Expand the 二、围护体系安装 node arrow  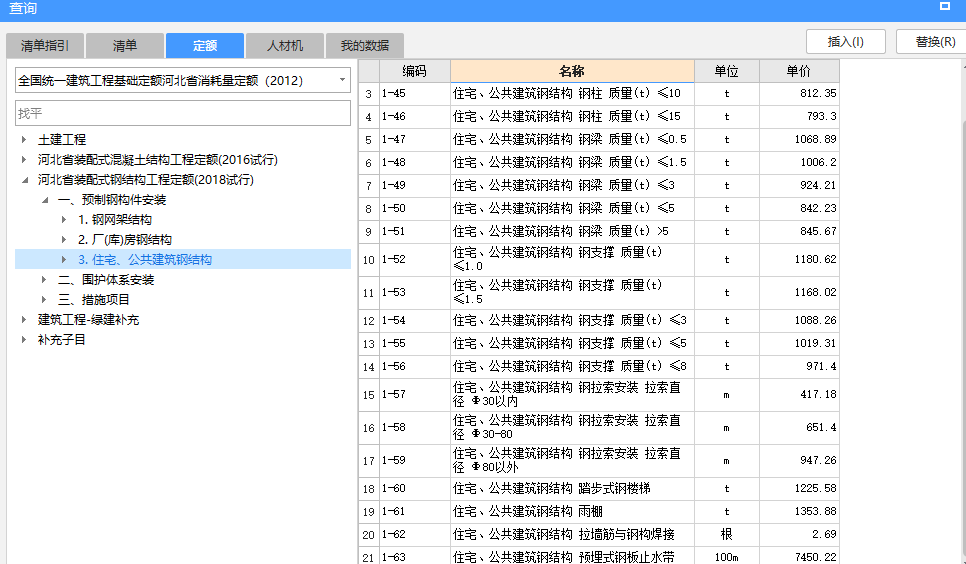point(44,280)
